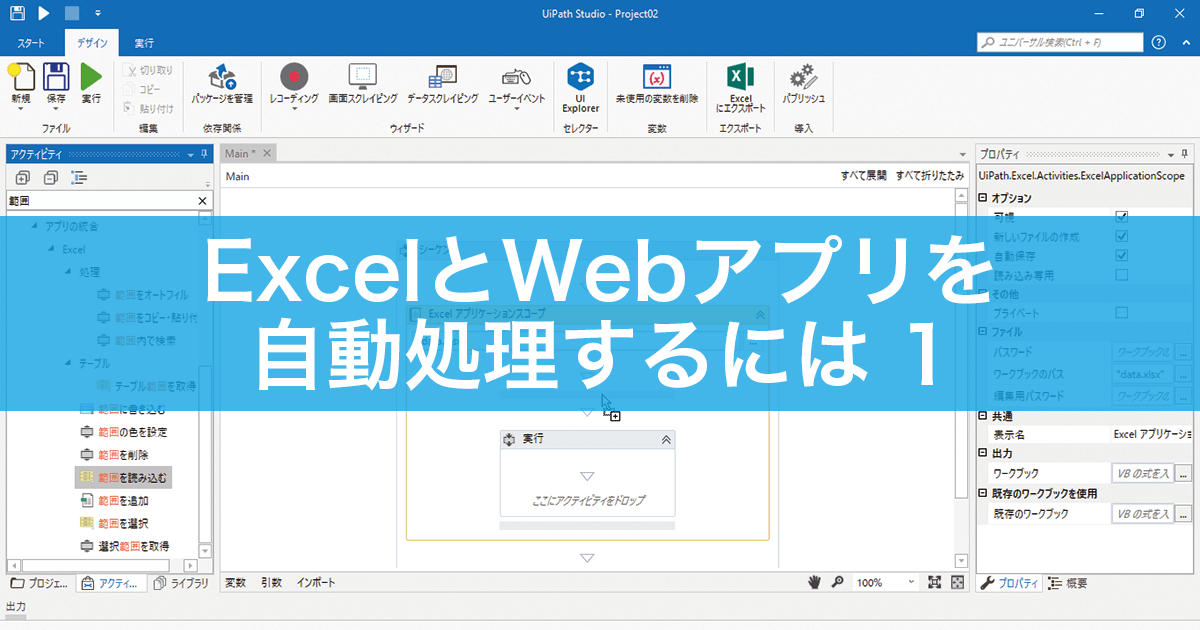Click the 切り取り cut button
This screenshot has height=630, width=1200.
(x=148, y=70)
